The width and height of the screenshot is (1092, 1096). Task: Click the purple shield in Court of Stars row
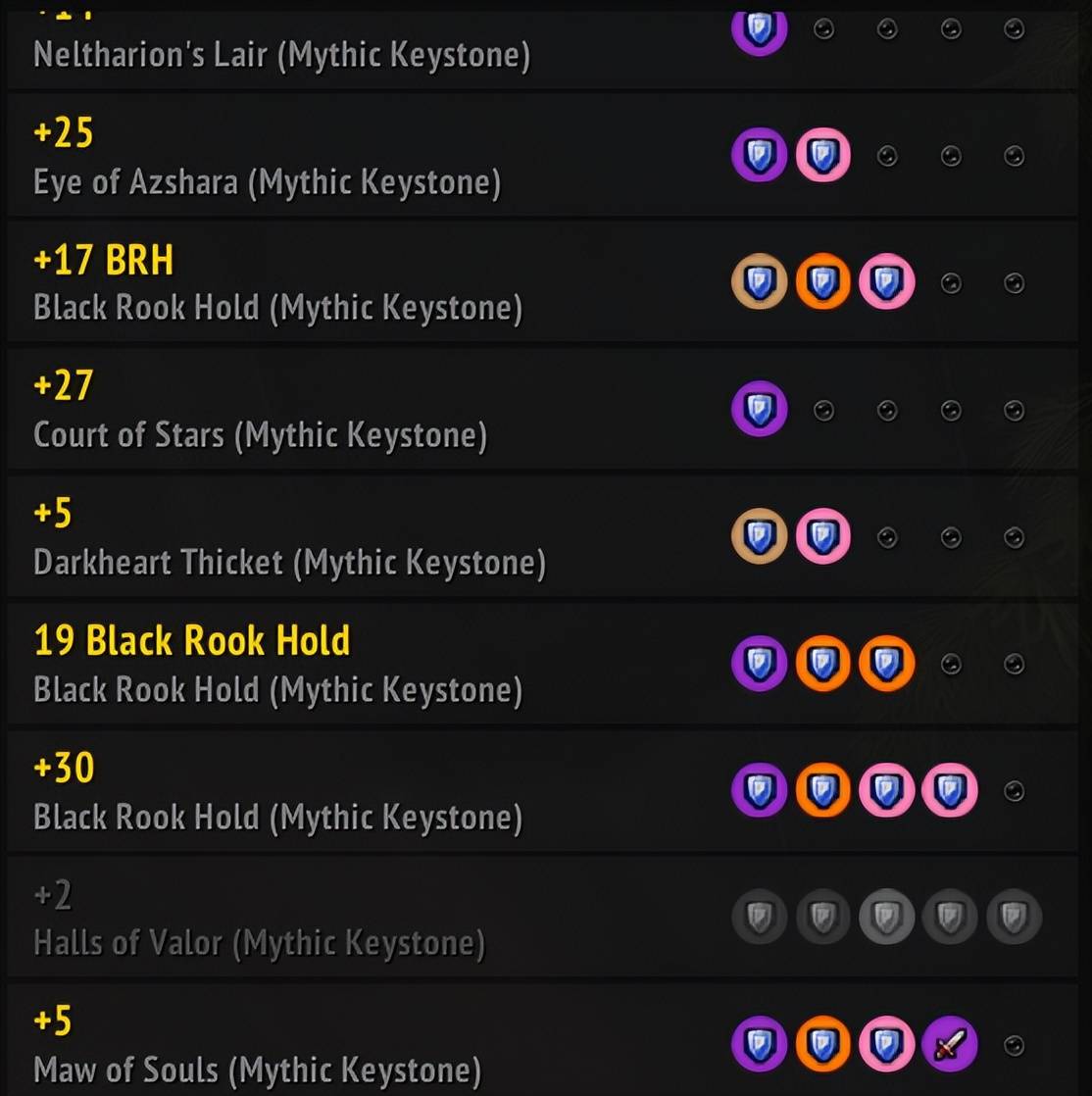[x=759, y=409]
